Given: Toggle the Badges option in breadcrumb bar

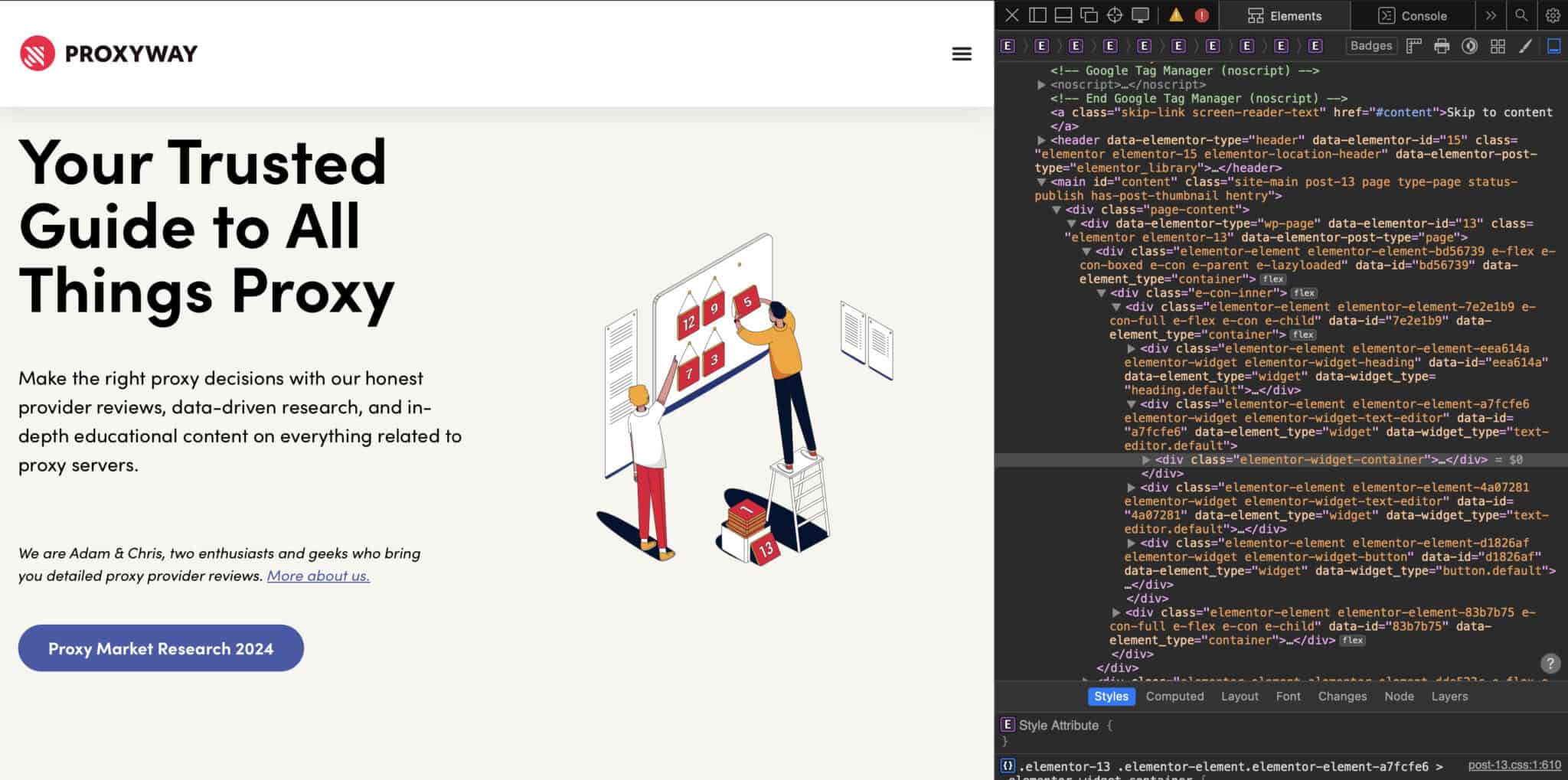Looking at the screenshot, I should 1371,45.
